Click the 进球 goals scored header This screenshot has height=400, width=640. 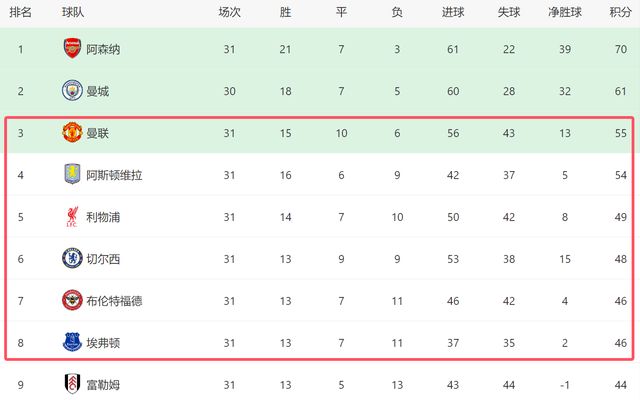tap(454, 13)
